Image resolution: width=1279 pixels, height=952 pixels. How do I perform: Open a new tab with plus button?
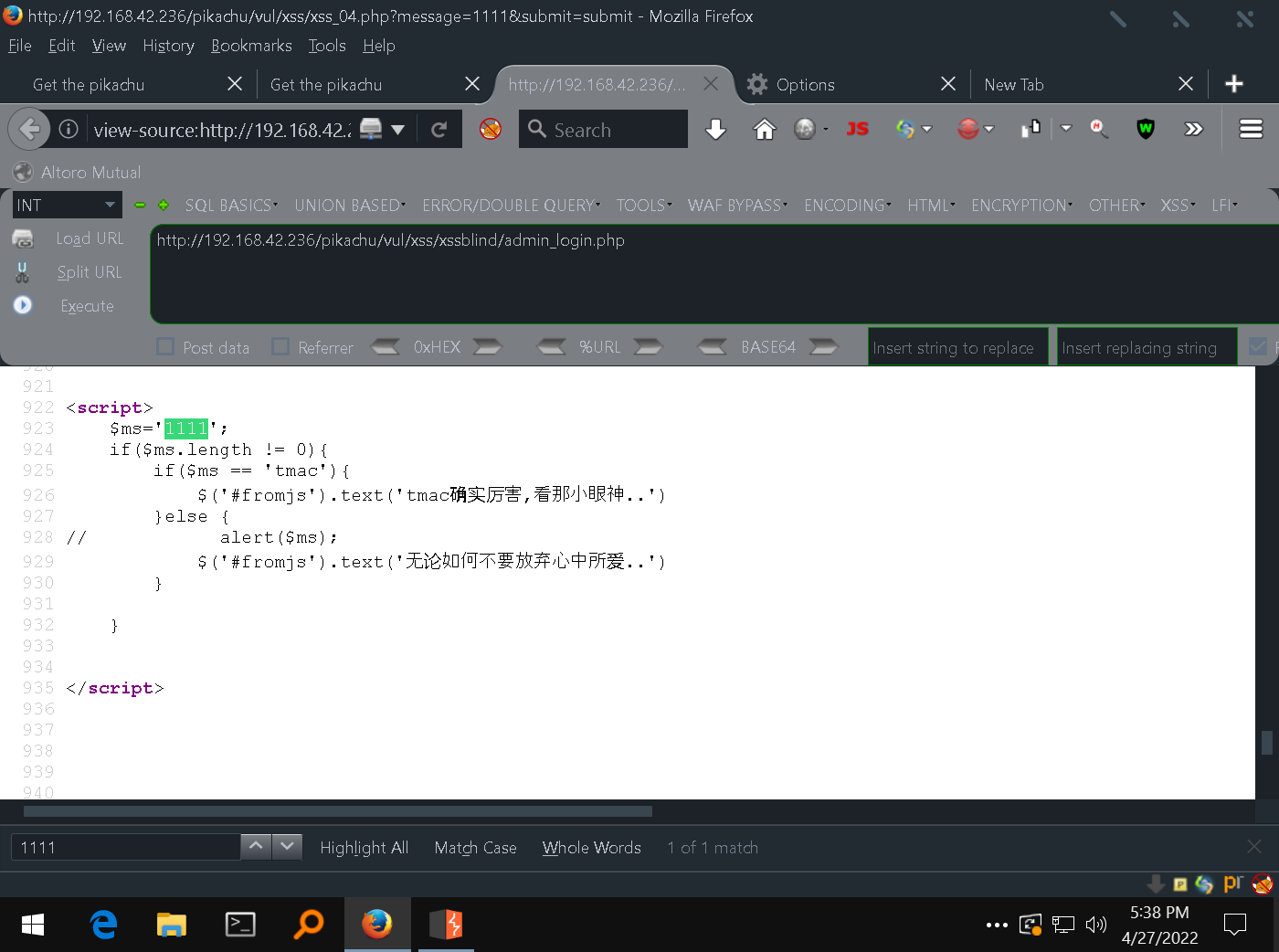coord(1234,84)
